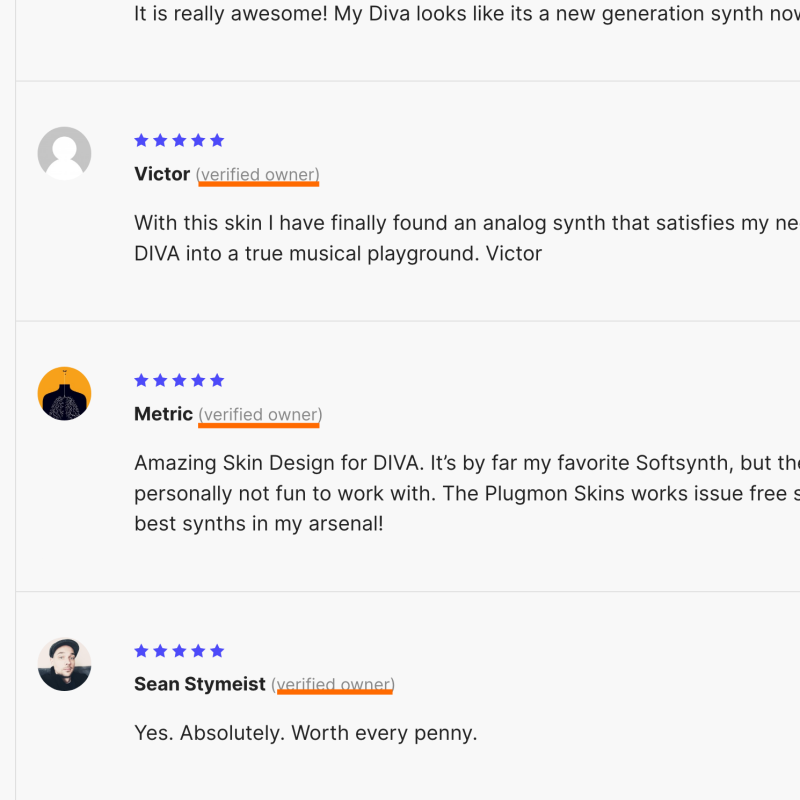
Task: Click Metric's orange avatar image
Action: tap(64, 394)
